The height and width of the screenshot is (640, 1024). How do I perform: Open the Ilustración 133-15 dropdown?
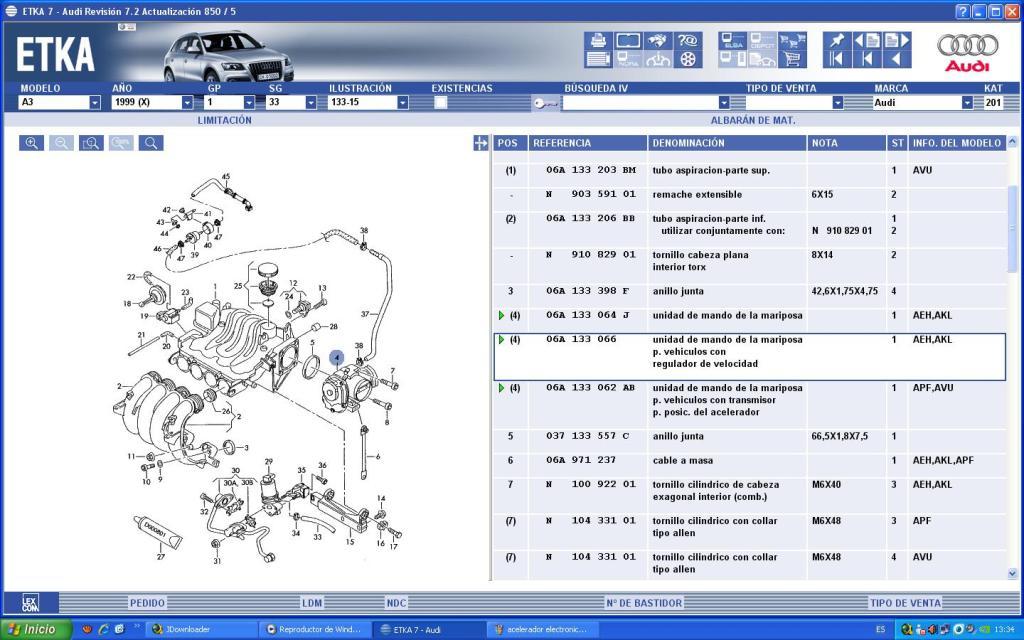pyautogui.click(x=403, y=103)
